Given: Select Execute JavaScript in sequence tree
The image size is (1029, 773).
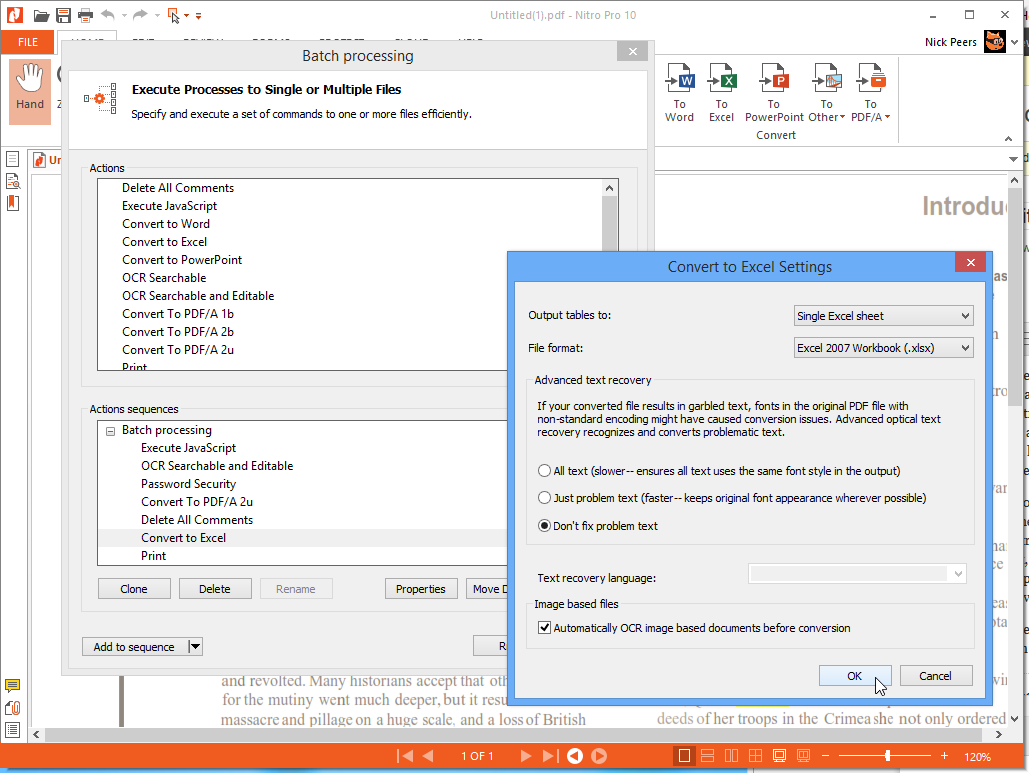Looking at the screenshot, I should coord(188,448).
